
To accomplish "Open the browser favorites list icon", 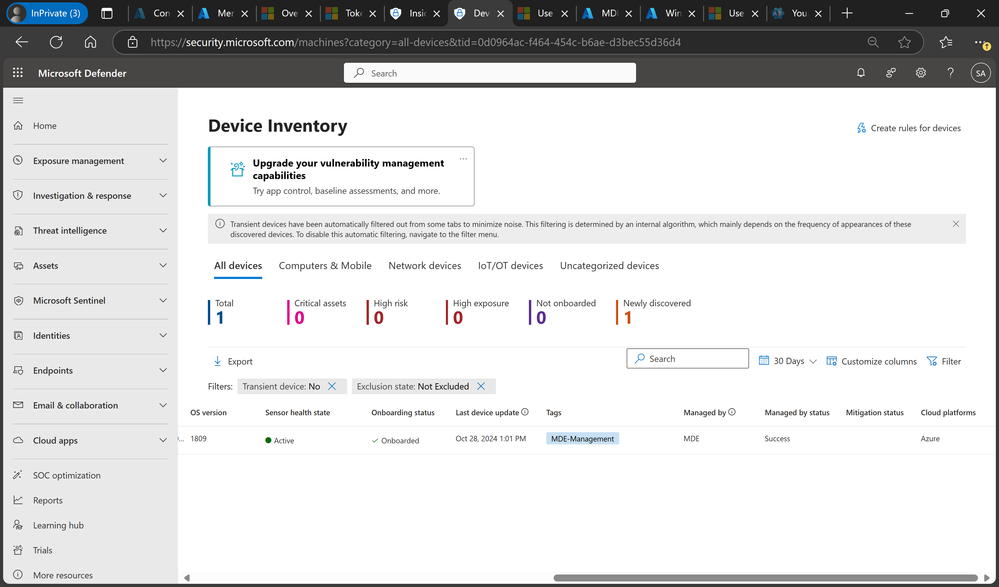I will point(945,42).
